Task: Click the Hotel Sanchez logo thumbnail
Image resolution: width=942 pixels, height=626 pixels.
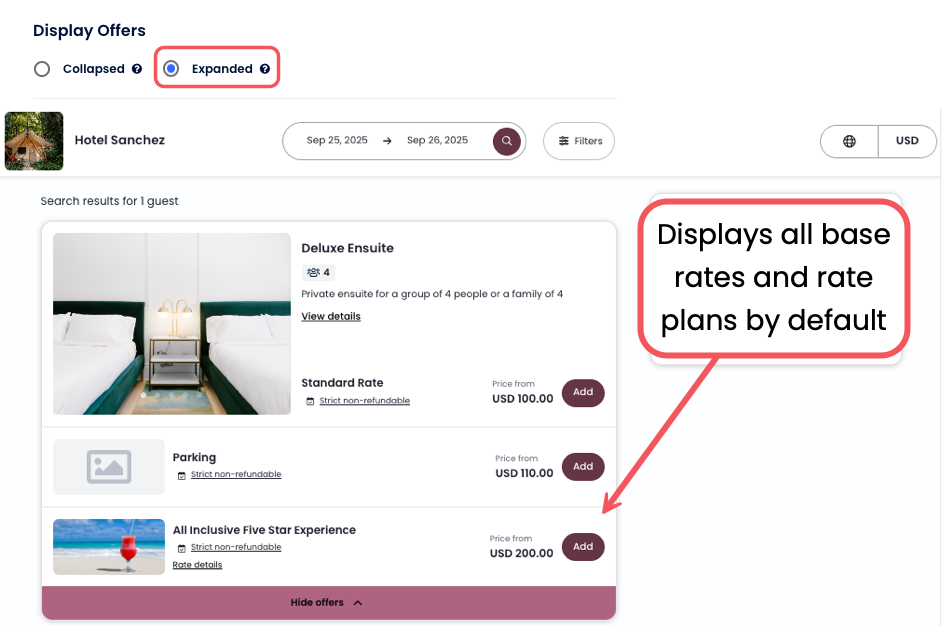Action: 34,141
